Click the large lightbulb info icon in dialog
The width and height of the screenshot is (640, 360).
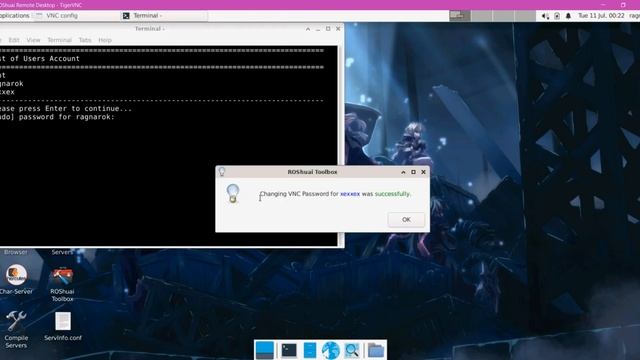tap(233, 193)
